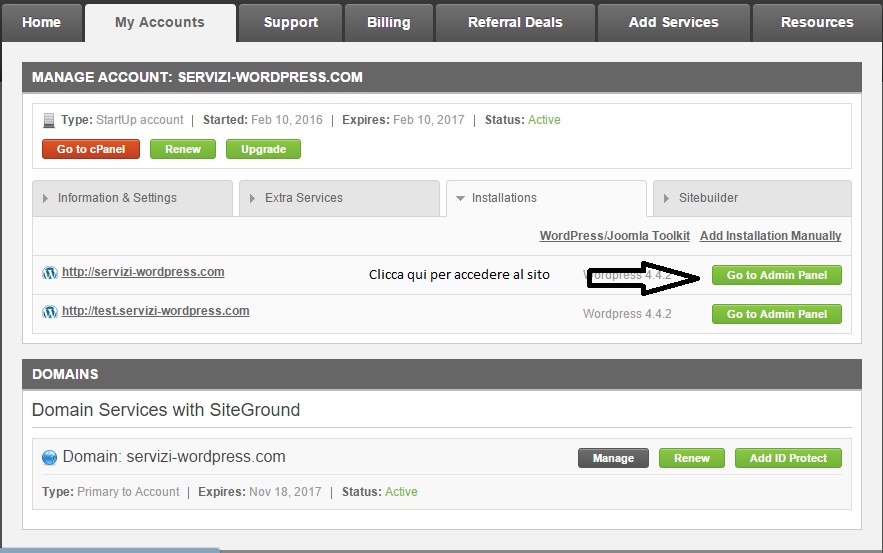Click Add Installation Manually link

(x=770, y=236)
